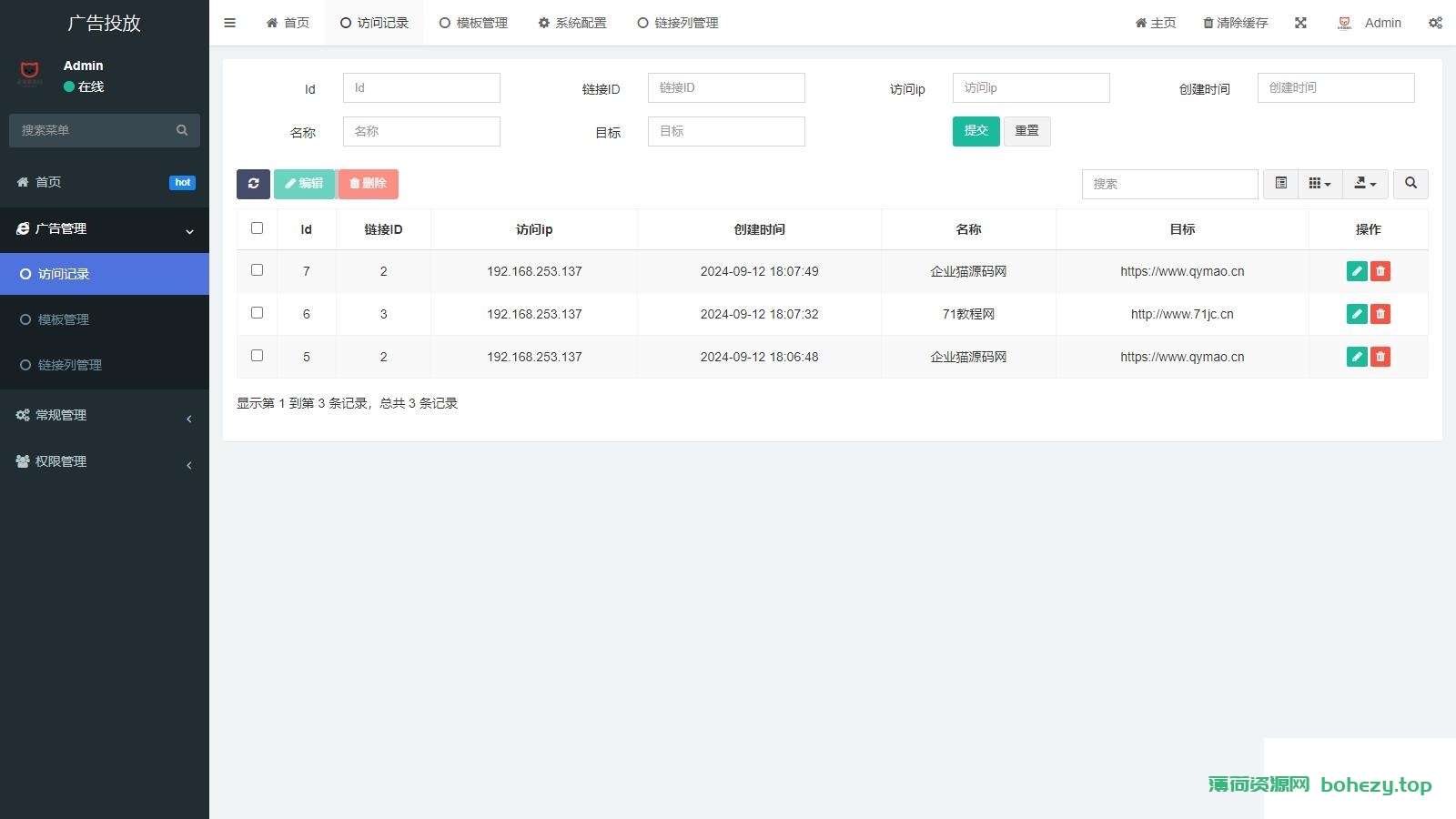
Task: Open 首页 in the sidebar
Action: pos(105,182)
